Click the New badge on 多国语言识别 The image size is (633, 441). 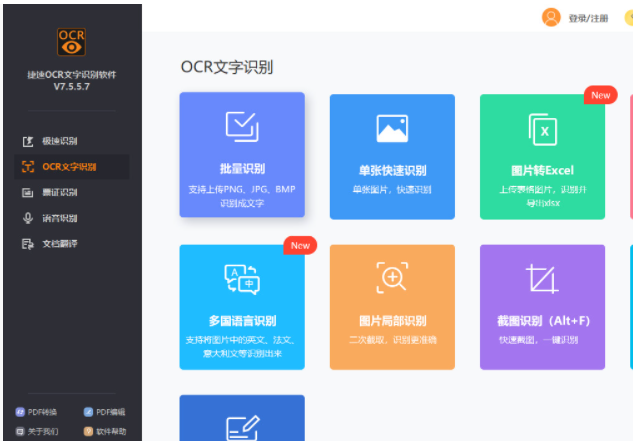(300, 246)
